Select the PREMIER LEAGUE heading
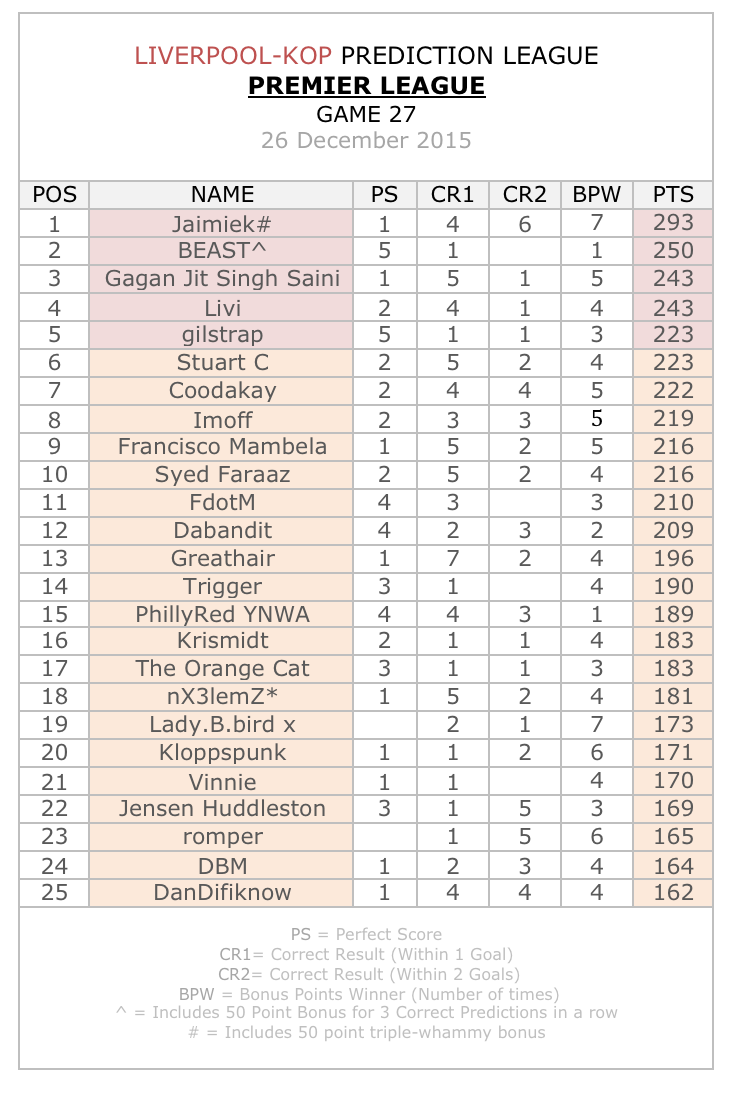Screen dimensions: 734x1096 (366, 85)
